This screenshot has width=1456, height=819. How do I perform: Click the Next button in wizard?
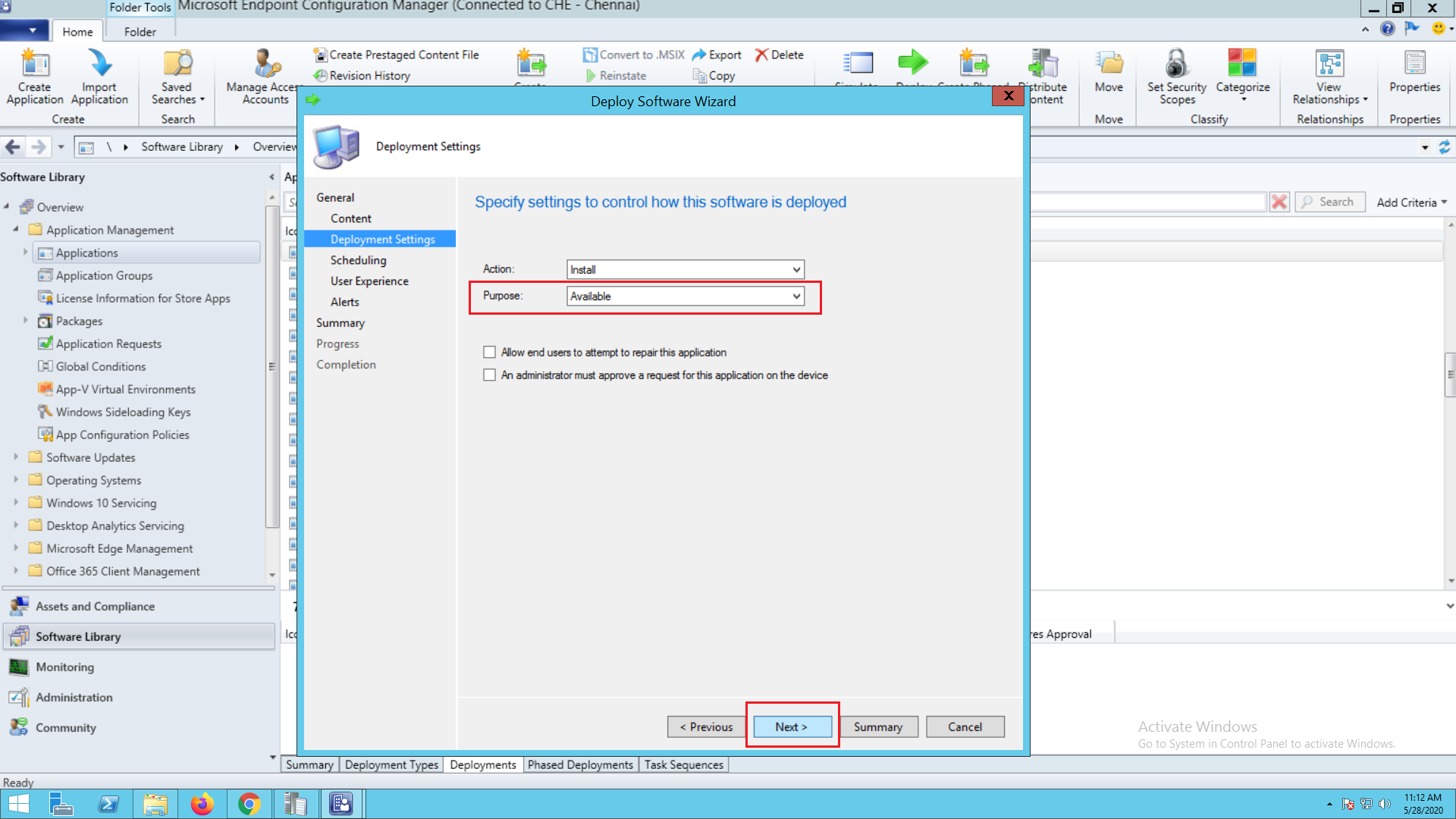coord(792,726)
